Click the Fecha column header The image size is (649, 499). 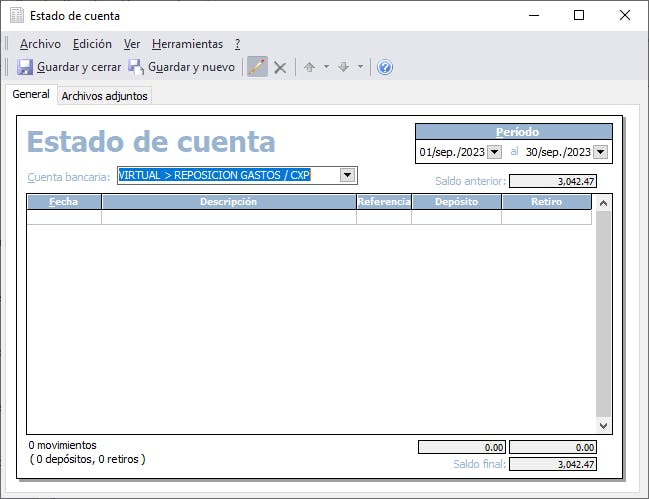(64, 202)
